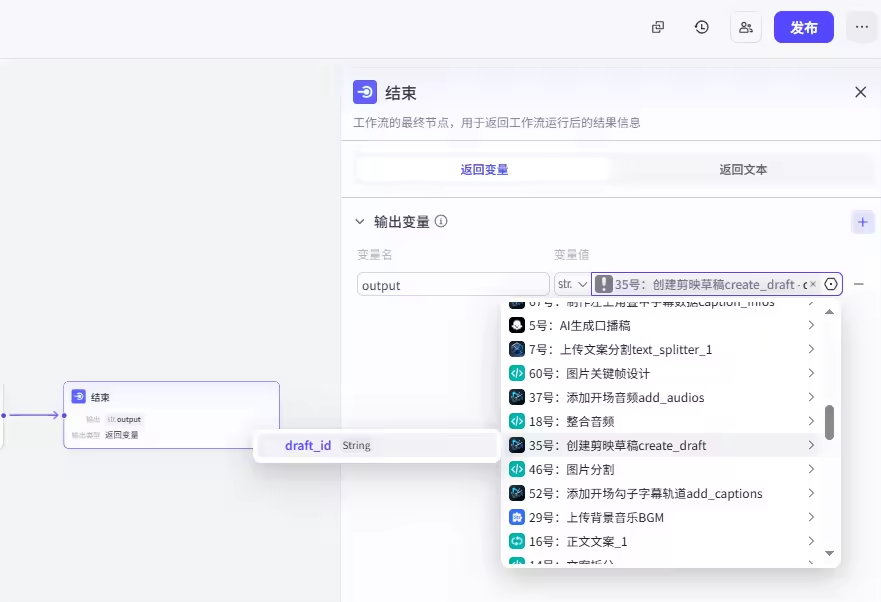Click the output variable name field
Screen dimensions: 881x602
pos(452,283)
